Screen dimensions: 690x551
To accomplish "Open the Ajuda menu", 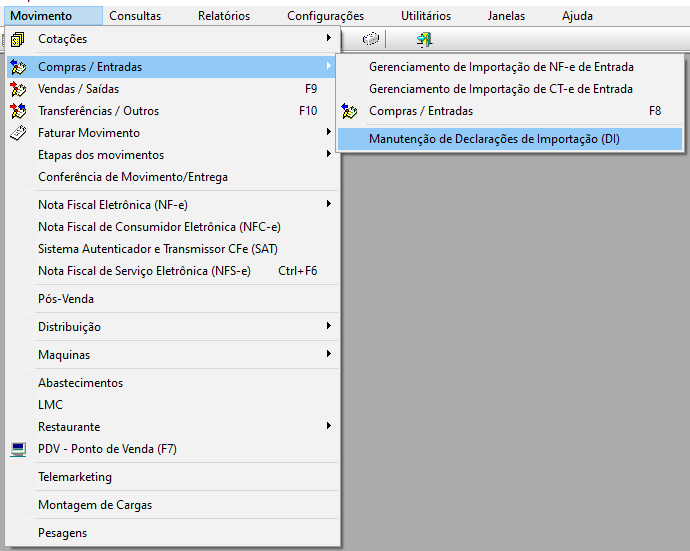I will point(577,16).
